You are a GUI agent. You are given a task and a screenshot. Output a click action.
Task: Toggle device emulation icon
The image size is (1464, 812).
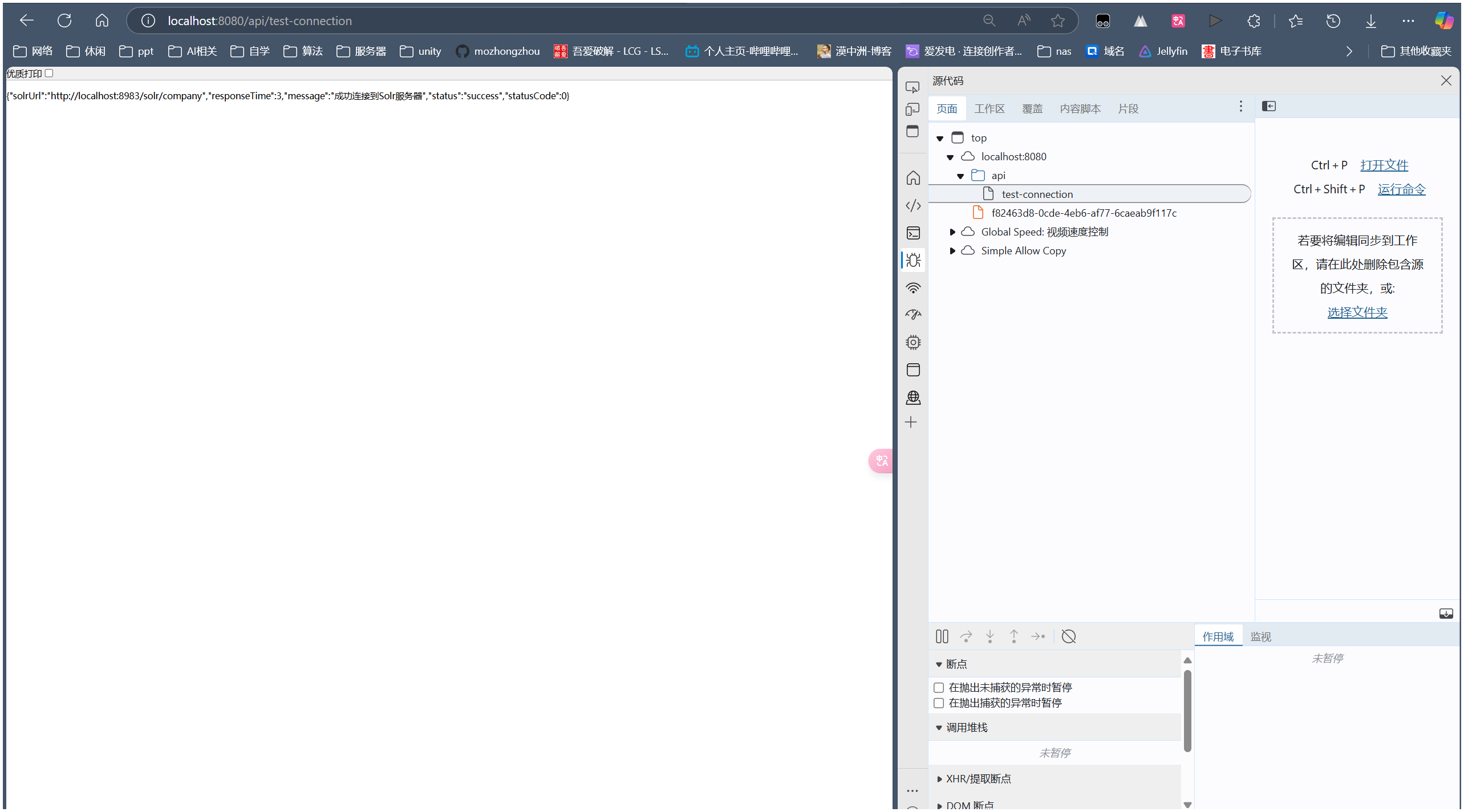(x=913, y=109)
